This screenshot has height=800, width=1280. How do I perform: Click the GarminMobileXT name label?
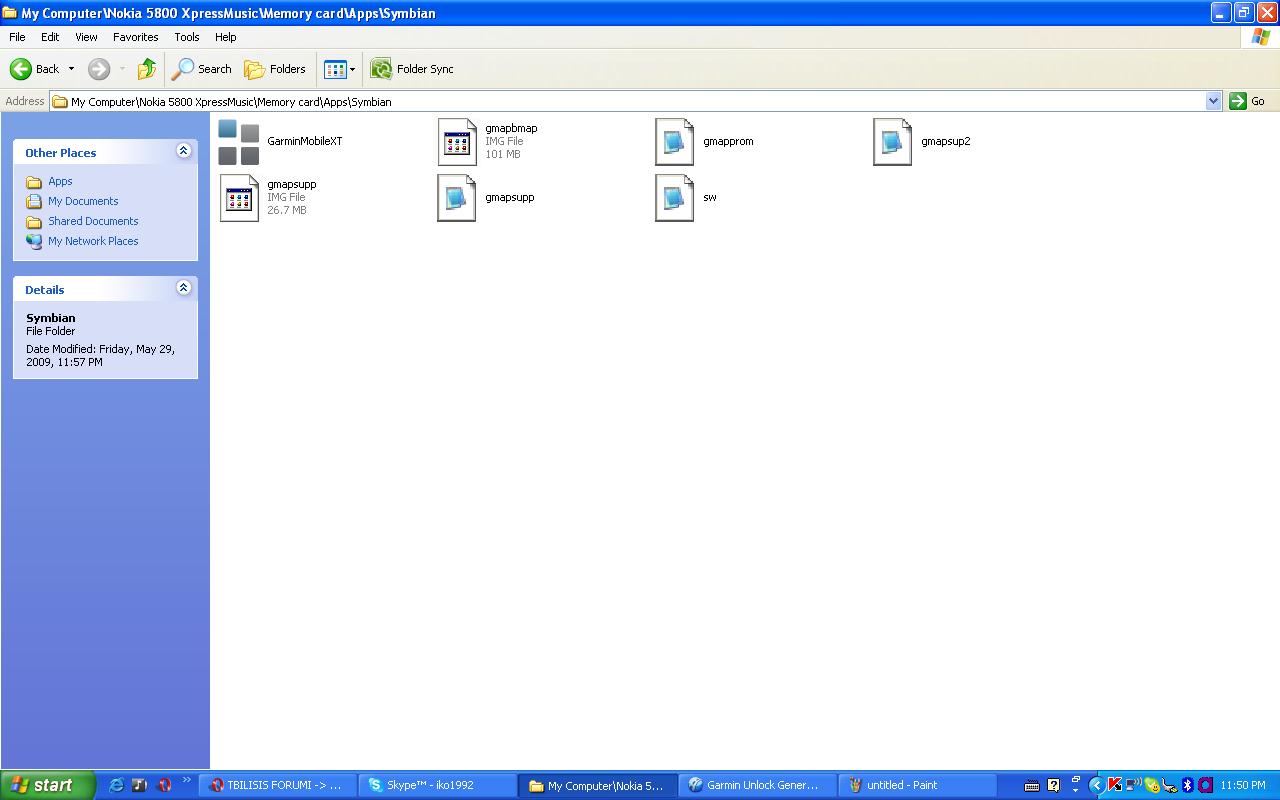305,141
